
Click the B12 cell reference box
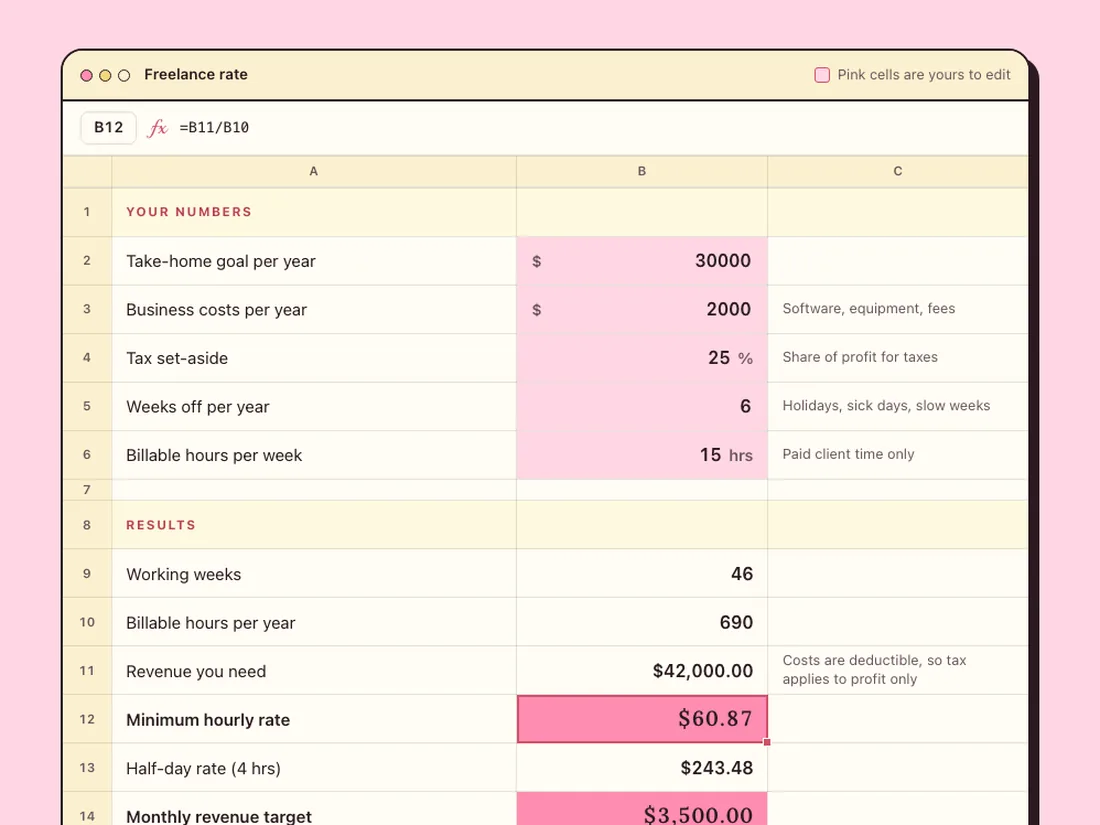pyautogui.click(x=109, y=128)
